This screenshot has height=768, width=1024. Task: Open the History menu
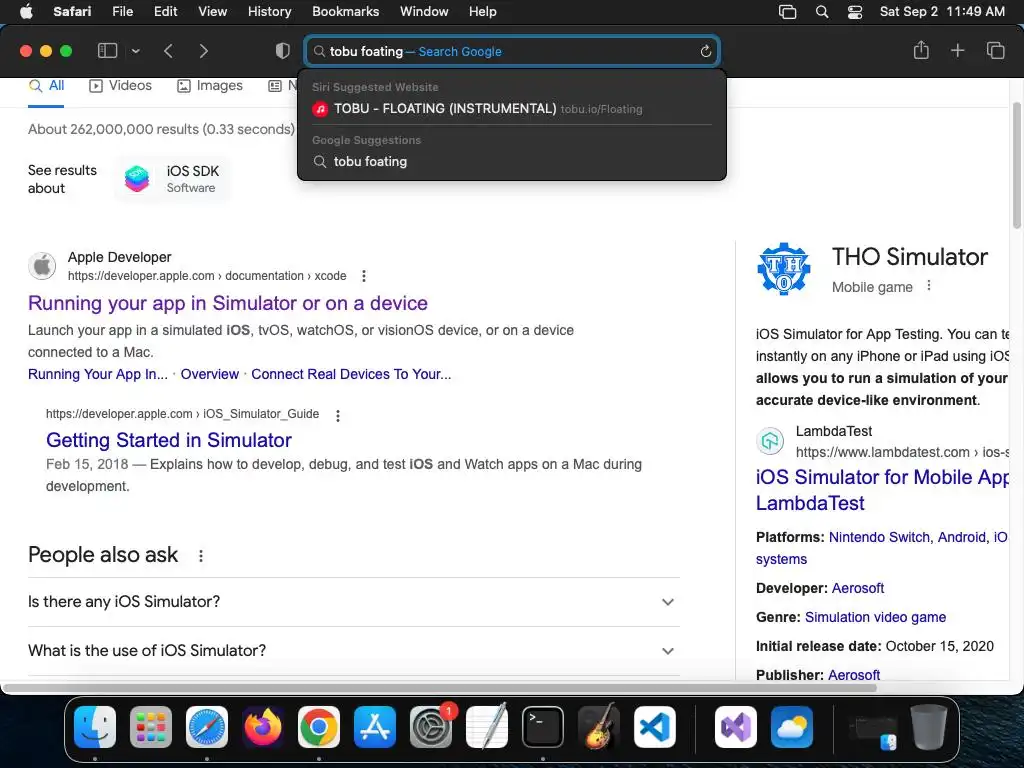(270, 12)
